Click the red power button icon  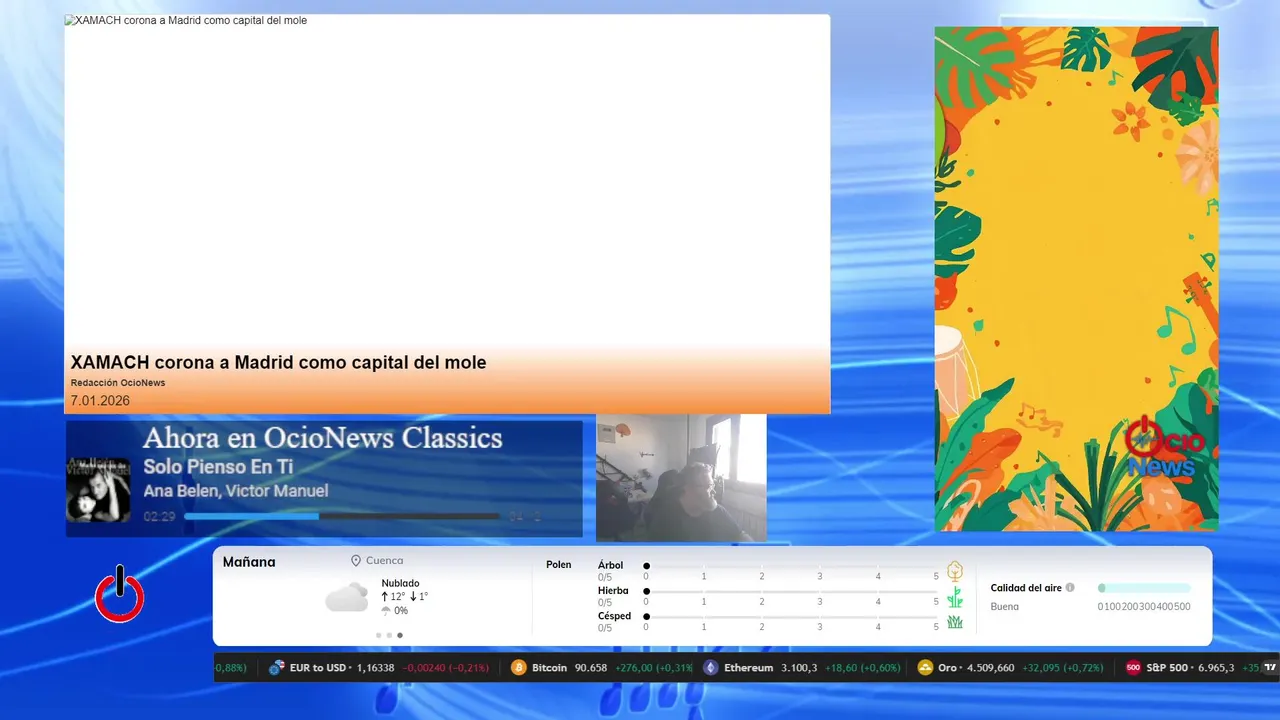pos(120,594)
